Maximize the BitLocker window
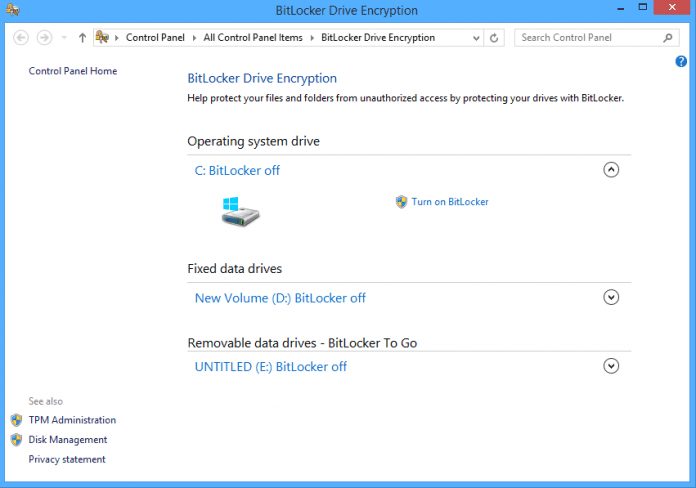 click(x=642, y=7)
